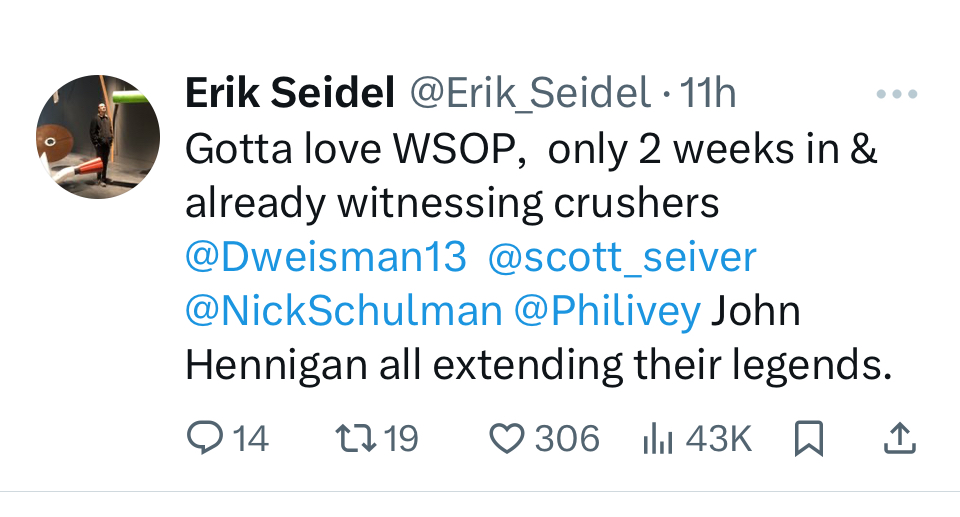960x517 pixels.
Task: Click the repost arrows icon
Action: (352, 438)
